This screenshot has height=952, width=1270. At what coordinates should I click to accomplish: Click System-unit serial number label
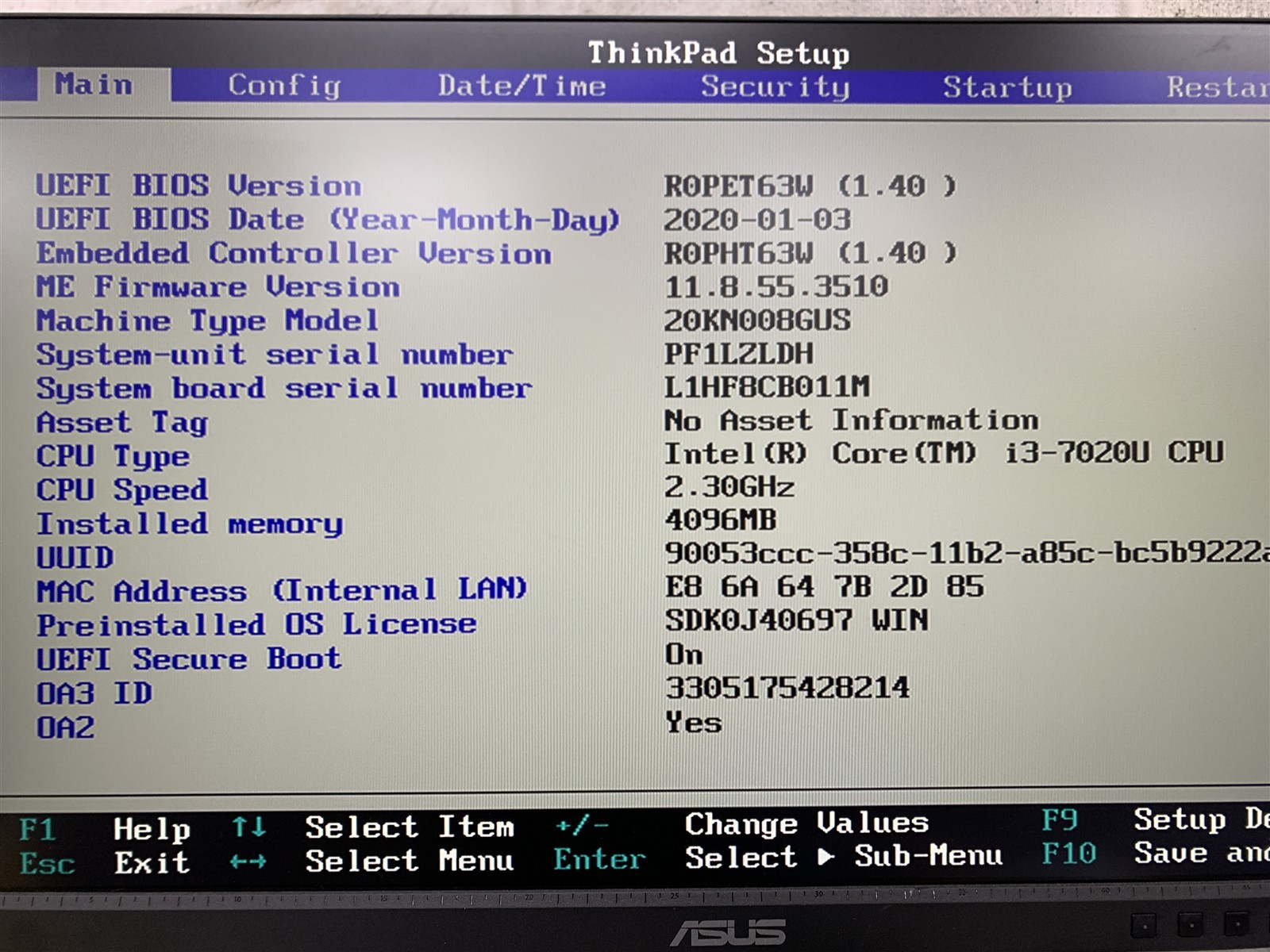click(274, 355)
